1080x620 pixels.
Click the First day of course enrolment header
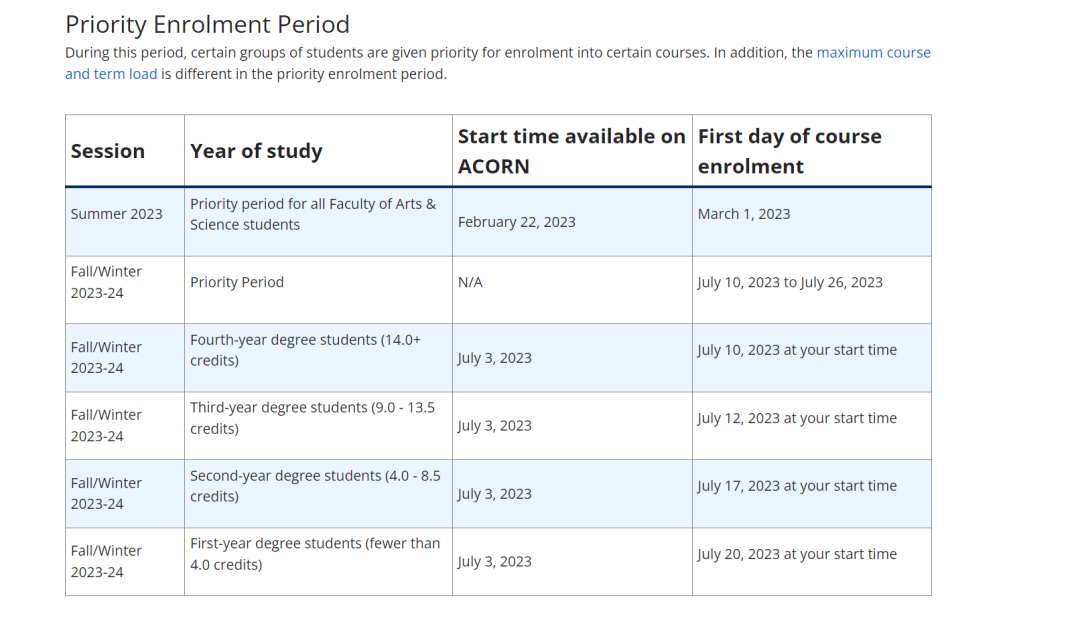coord(789,151)
